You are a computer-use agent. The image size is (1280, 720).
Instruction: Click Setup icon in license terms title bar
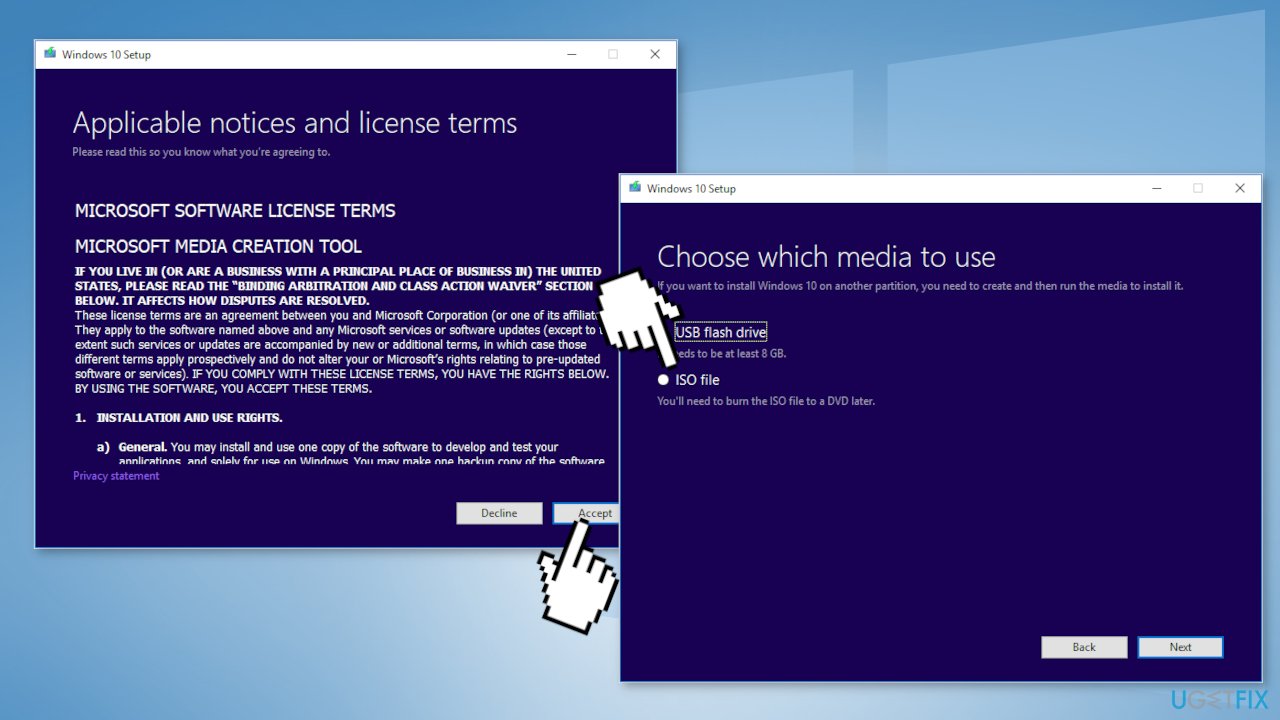click(50, 54)
